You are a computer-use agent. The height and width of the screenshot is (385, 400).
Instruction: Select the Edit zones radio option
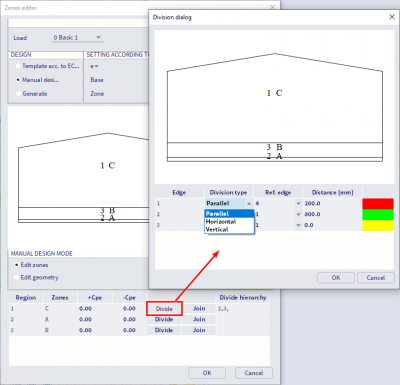click(17, 265)
